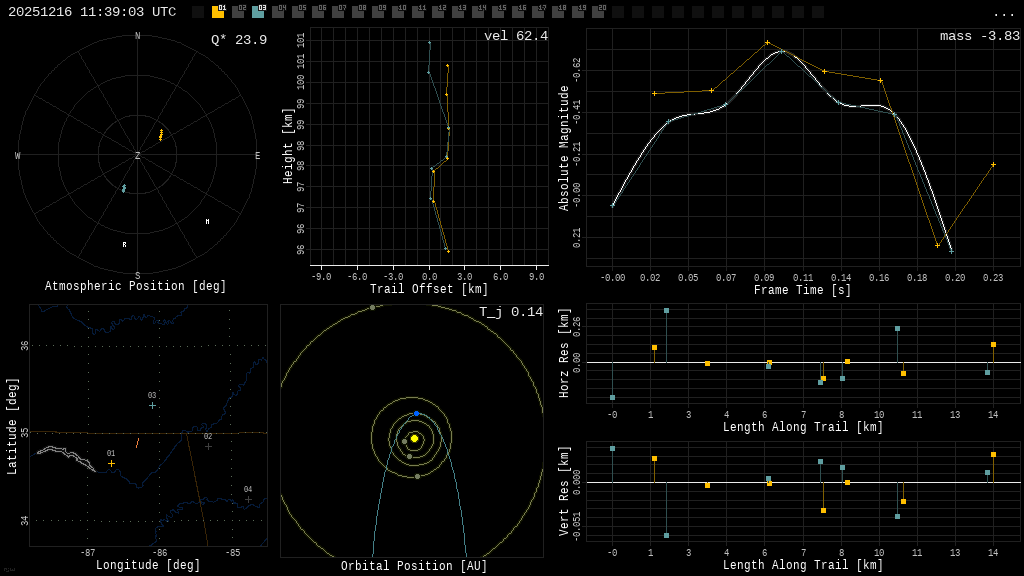The image size is (1024, 576).
Task: Click the zenith Z marker in polar plot
Action: coord(138,156)
